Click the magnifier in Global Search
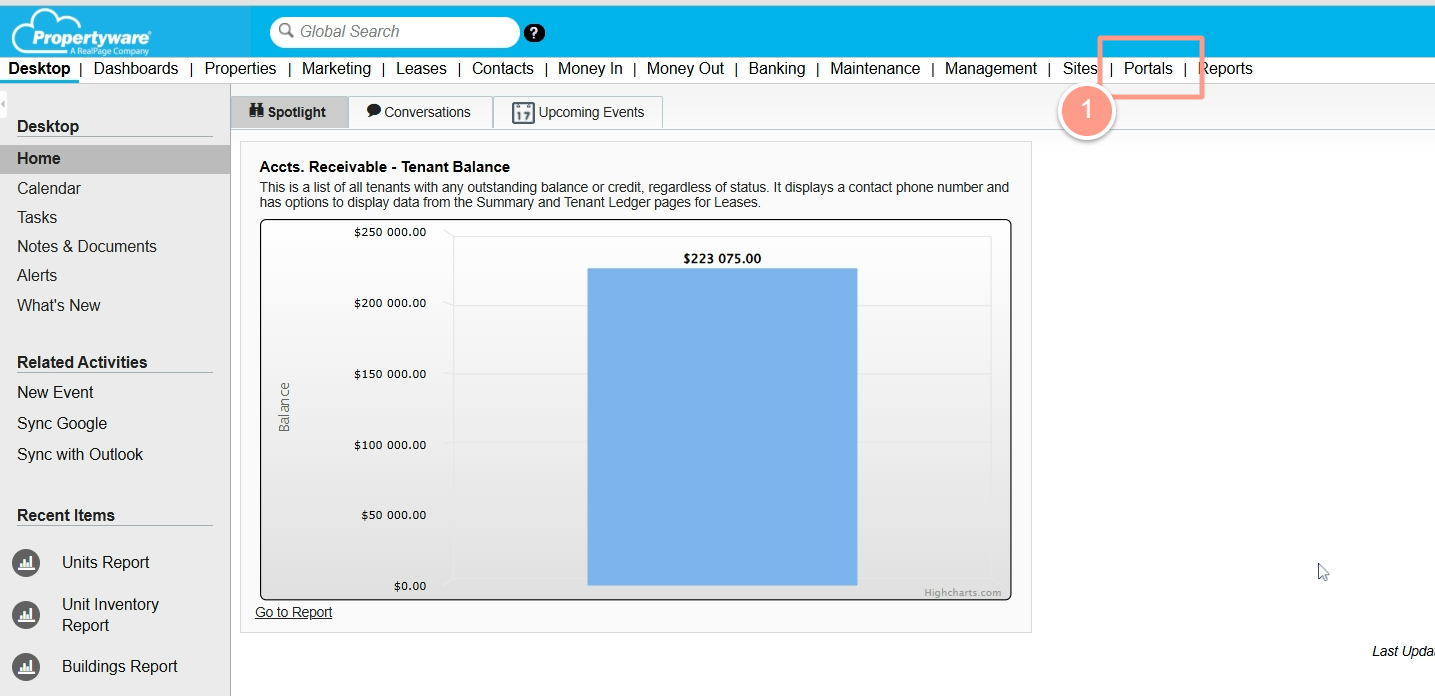Viewport: 1435px width, 696px height. point(287,32)
